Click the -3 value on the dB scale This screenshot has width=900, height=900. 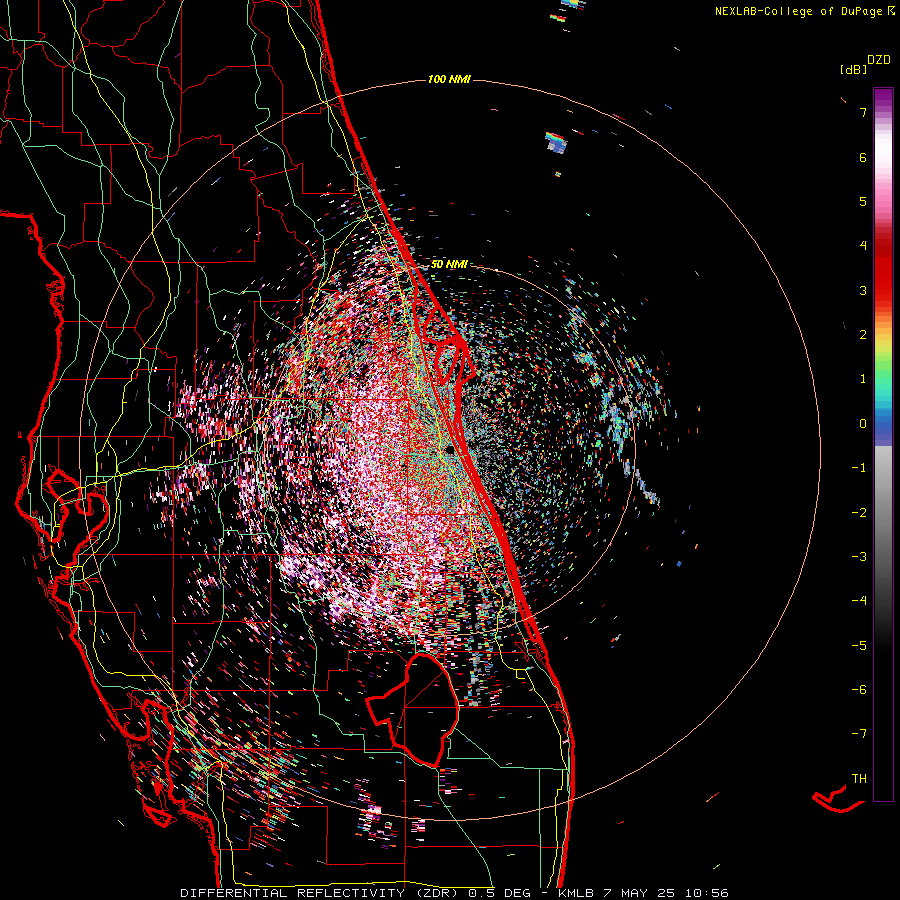pos(859,556)
